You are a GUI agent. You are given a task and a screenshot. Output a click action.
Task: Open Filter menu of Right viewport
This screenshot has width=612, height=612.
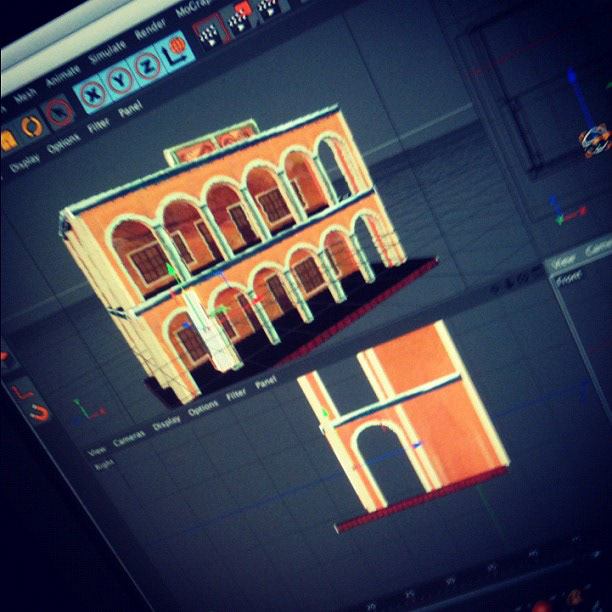(x=236, y=395)
